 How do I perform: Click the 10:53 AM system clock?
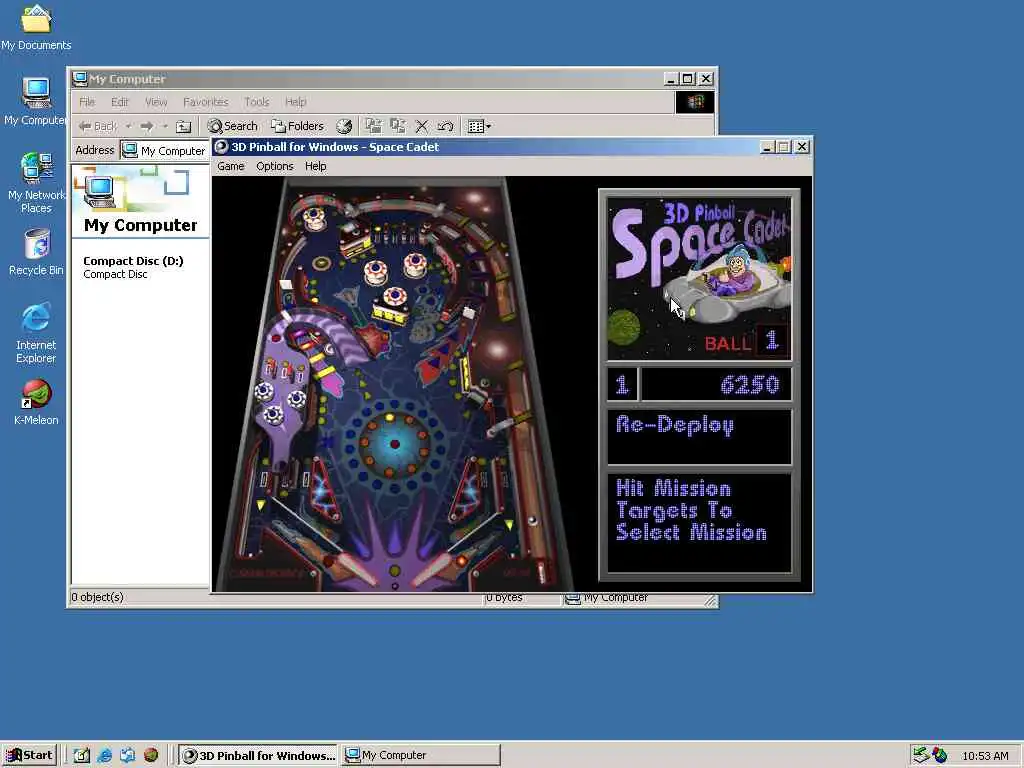point(985,756)
